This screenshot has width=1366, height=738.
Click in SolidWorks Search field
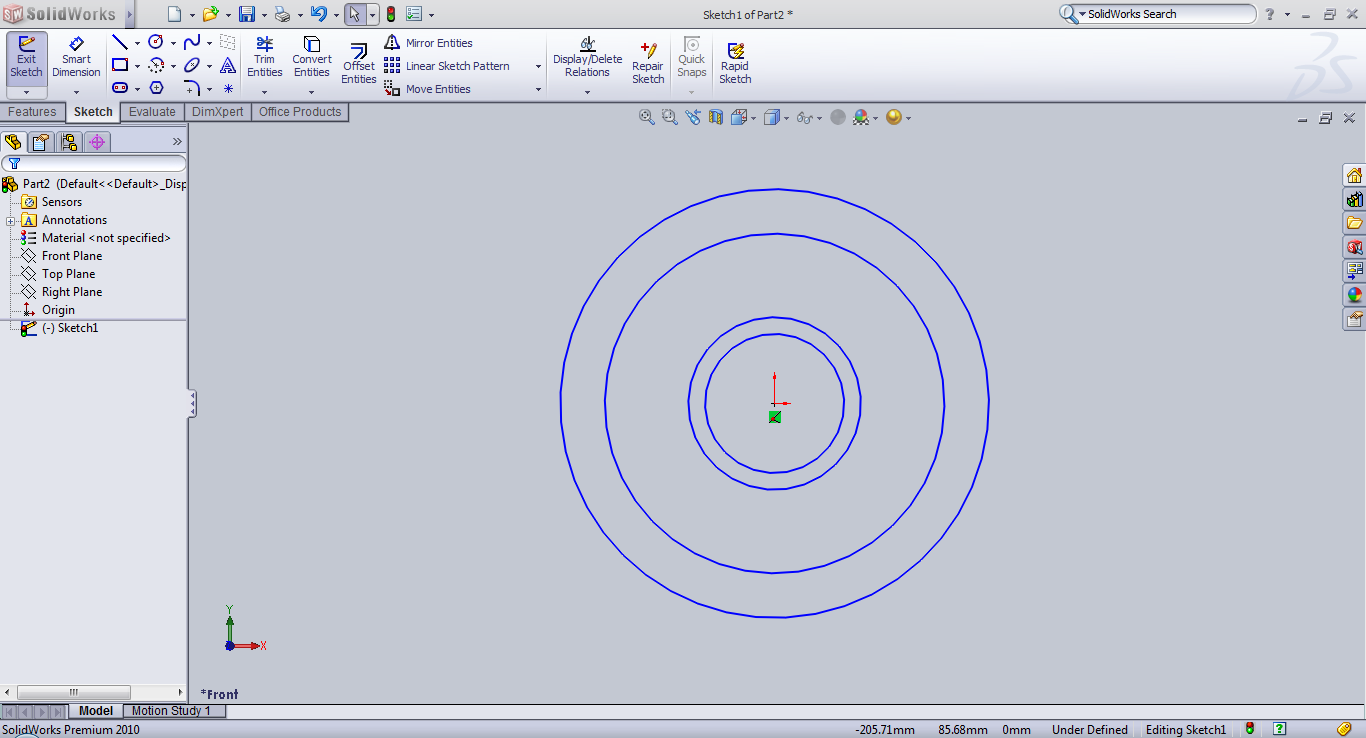tap(1160, 14)
